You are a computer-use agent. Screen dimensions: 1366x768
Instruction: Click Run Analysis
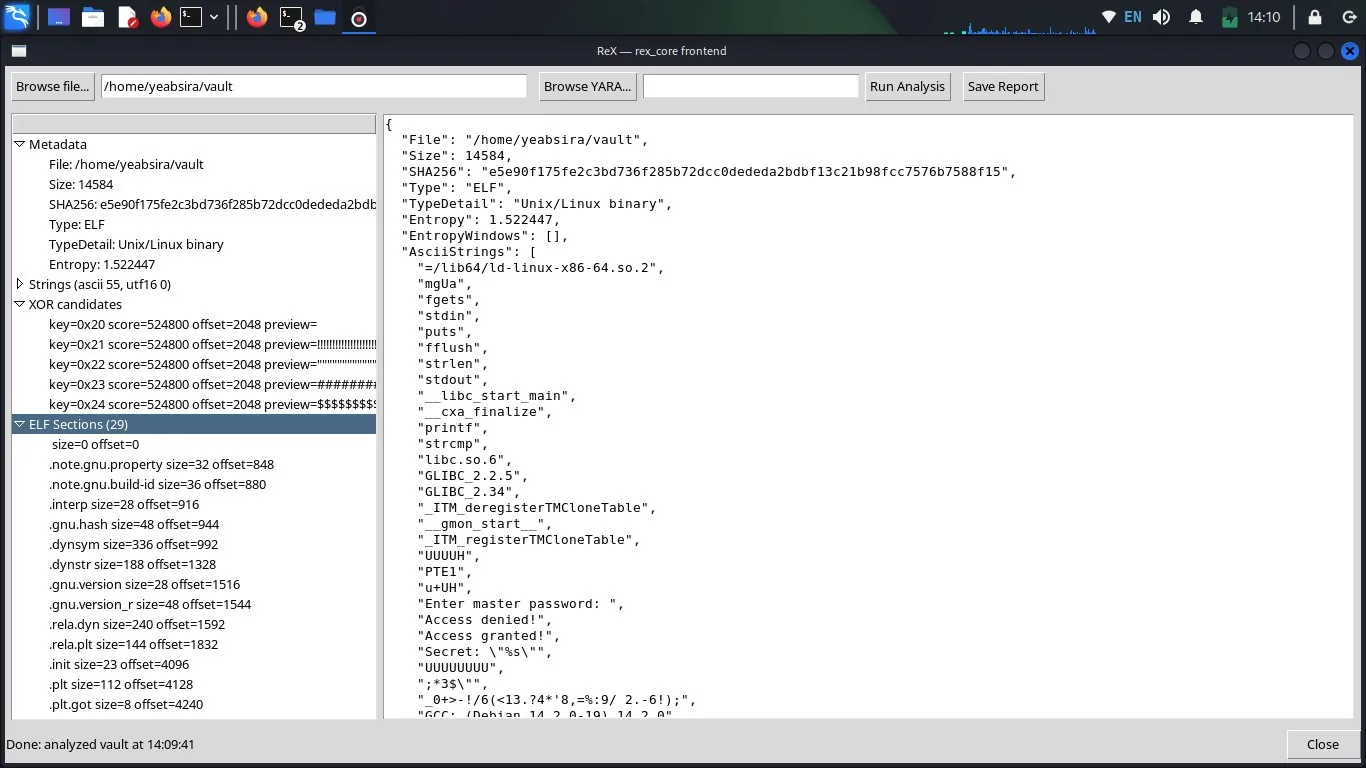(907, 86)
